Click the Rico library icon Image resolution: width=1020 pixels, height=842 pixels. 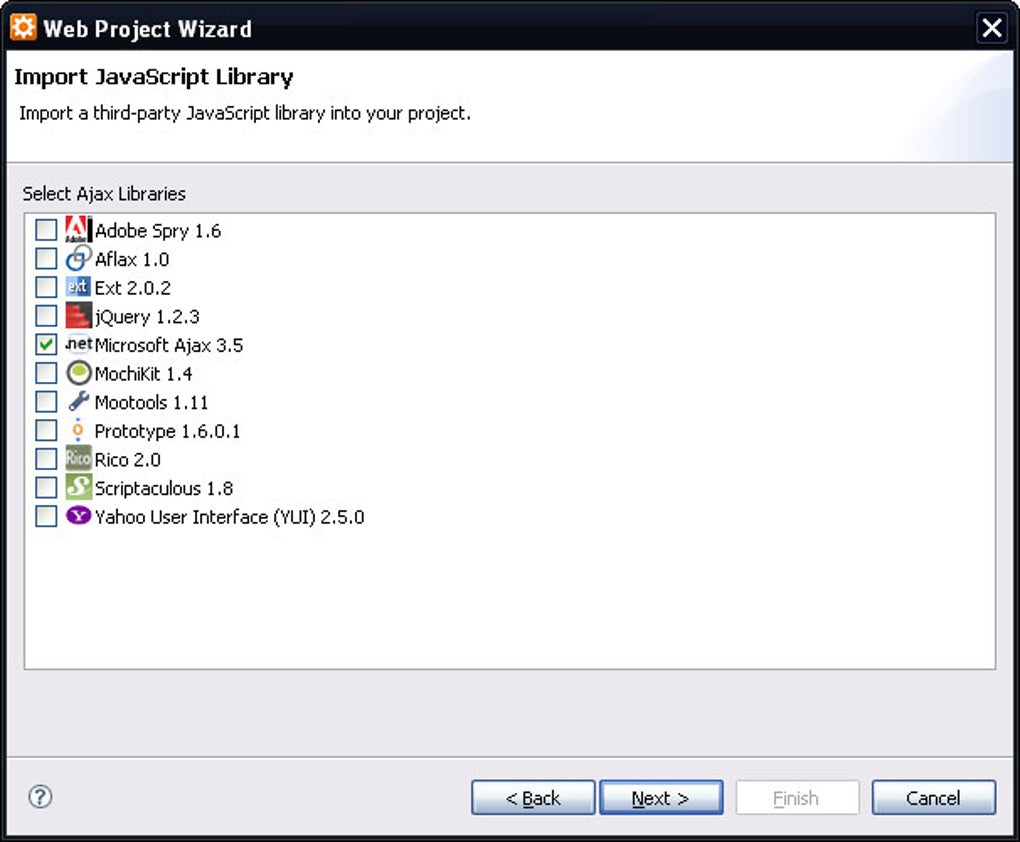78,459
